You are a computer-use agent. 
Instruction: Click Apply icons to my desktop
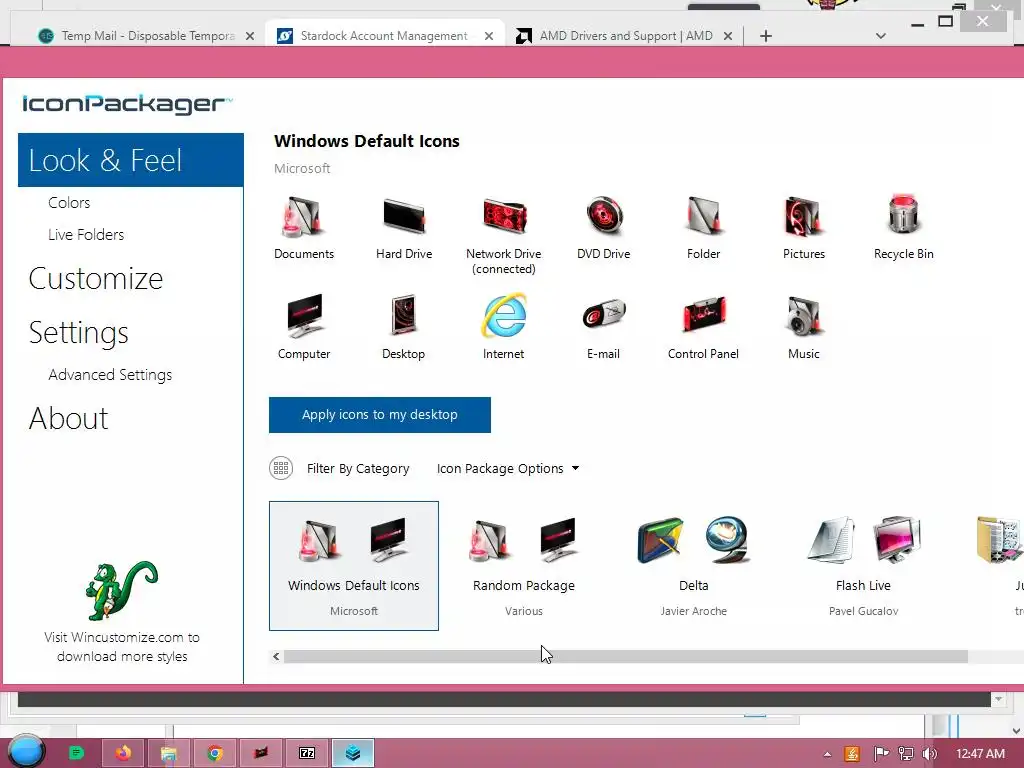point(379,415)
